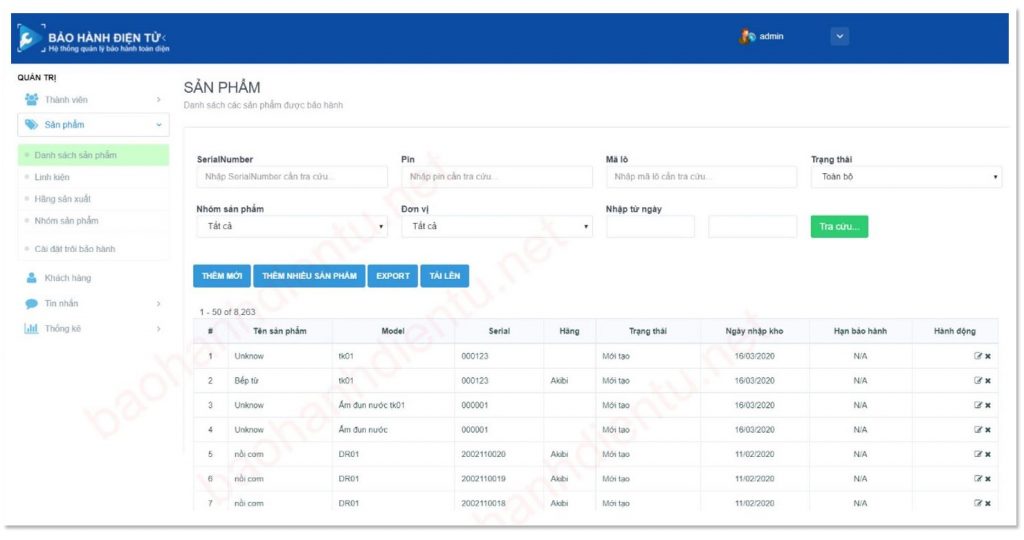Viewport: 1024px width, 540px height.
Task: Click the Serial column header
Action: 499,331
